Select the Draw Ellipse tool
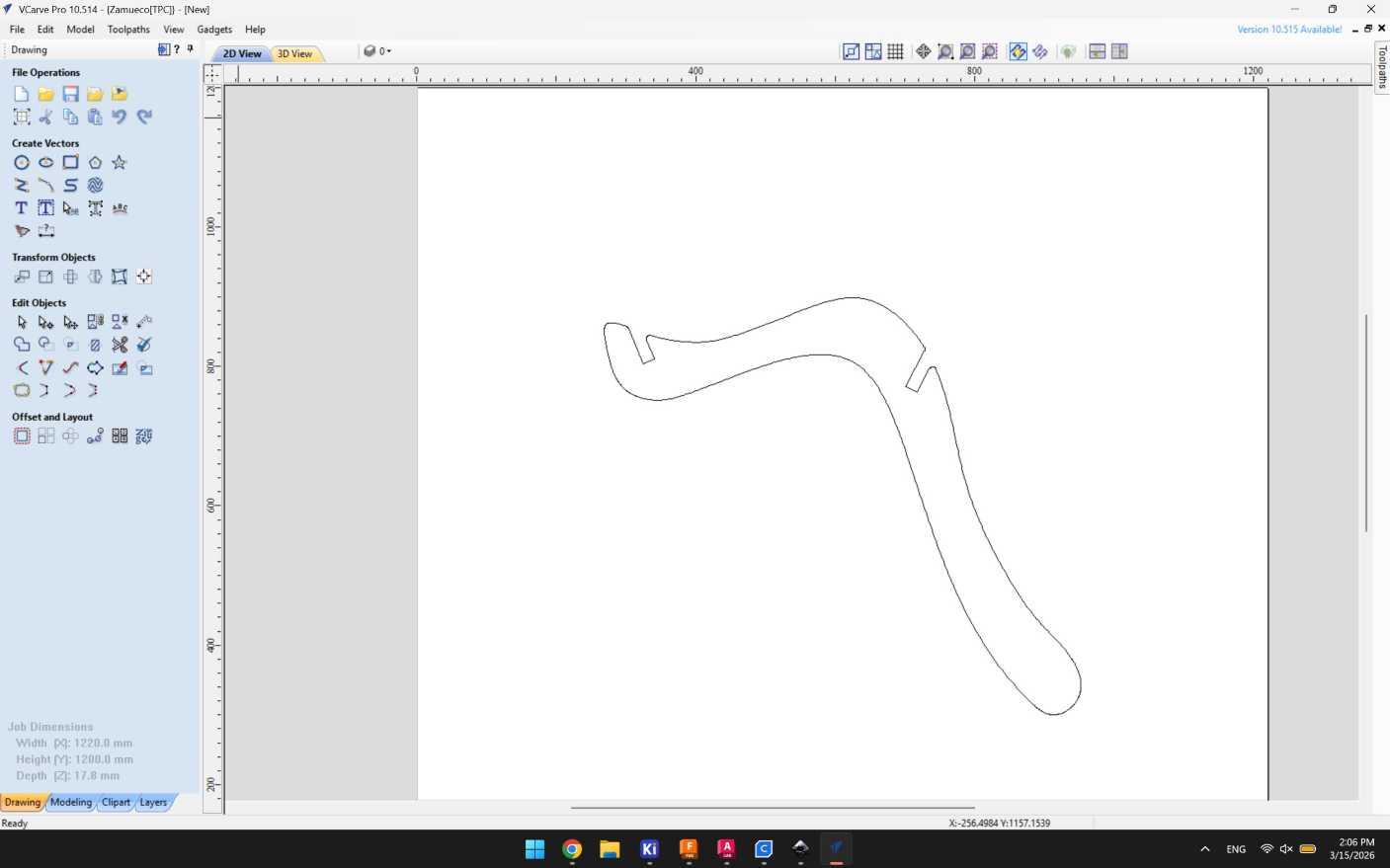 [x=45, y=162]
